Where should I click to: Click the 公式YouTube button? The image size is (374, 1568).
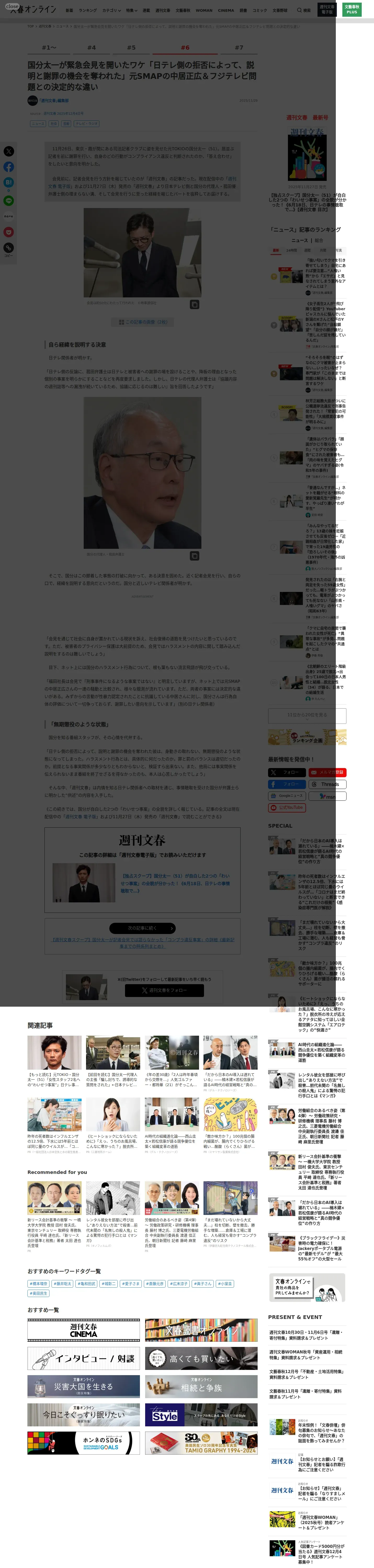[287, 808]
